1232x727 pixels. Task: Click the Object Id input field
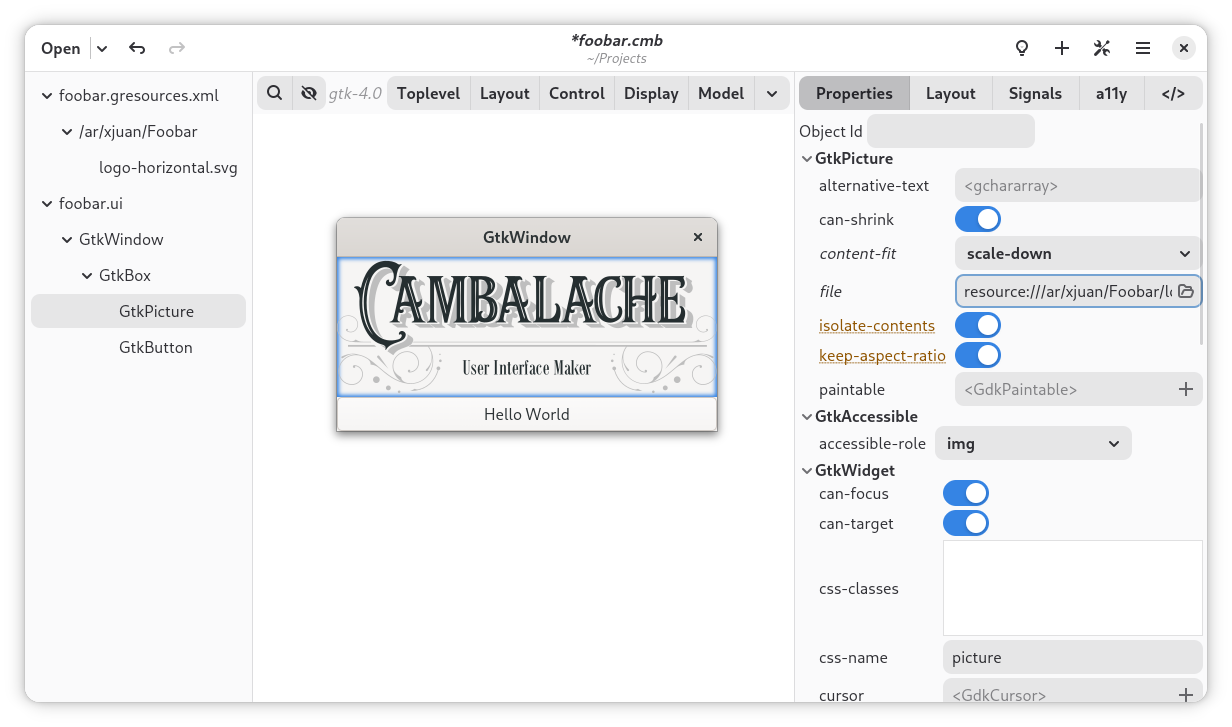click(950, 131)
